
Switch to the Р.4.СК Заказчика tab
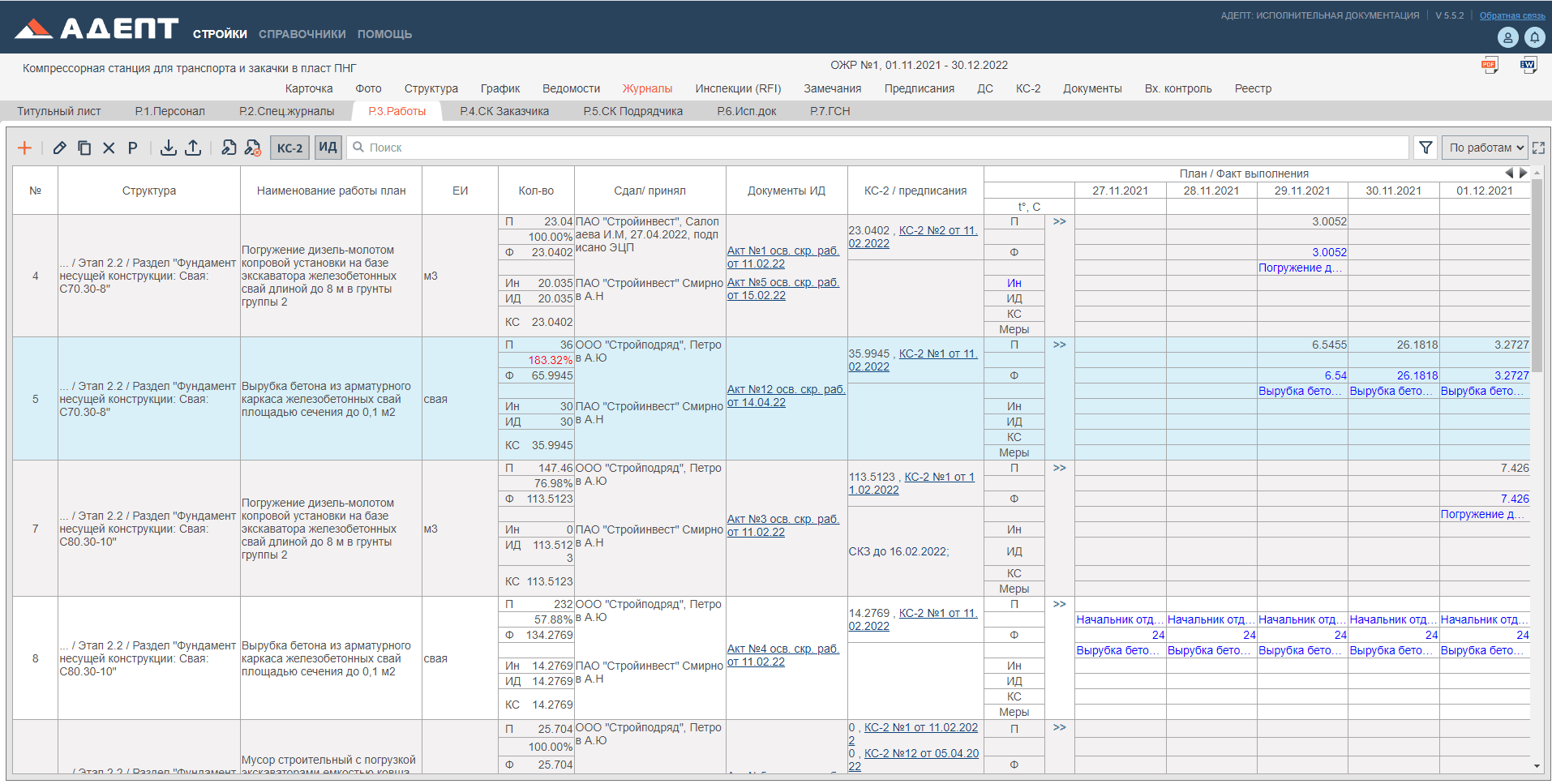[x=504, y=111]
